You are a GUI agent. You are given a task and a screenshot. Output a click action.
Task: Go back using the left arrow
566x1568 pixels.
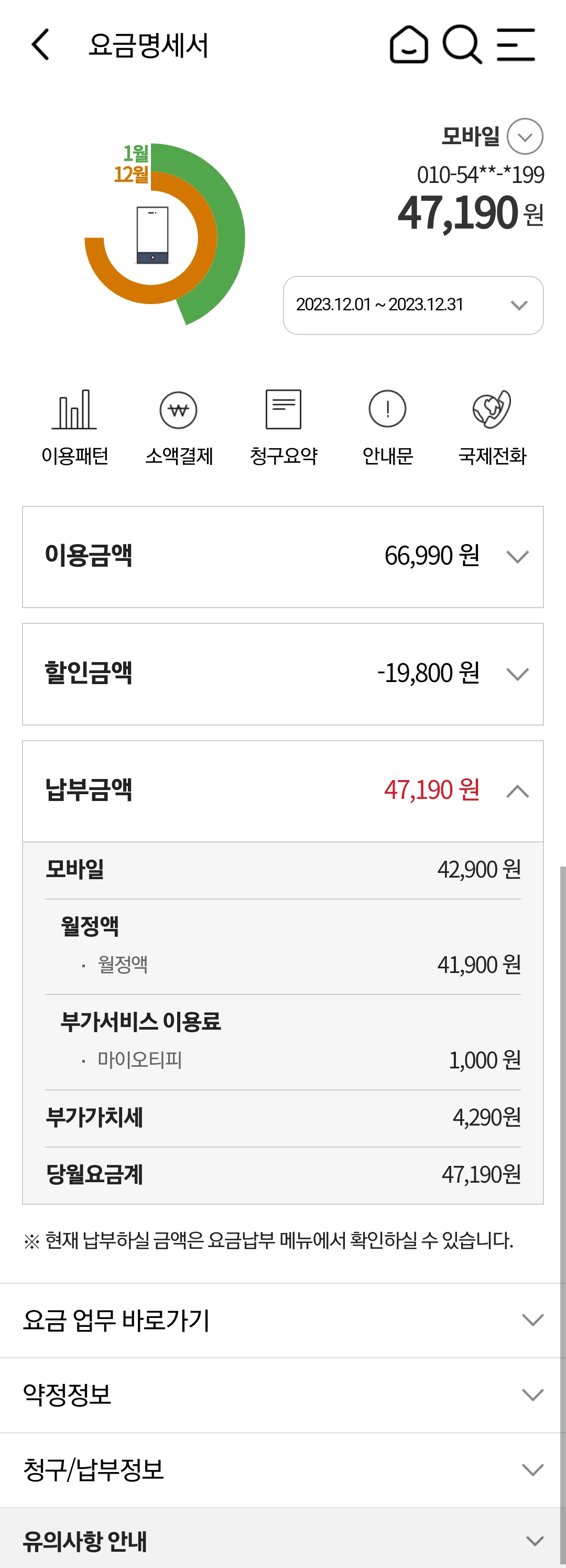(40, 45)
